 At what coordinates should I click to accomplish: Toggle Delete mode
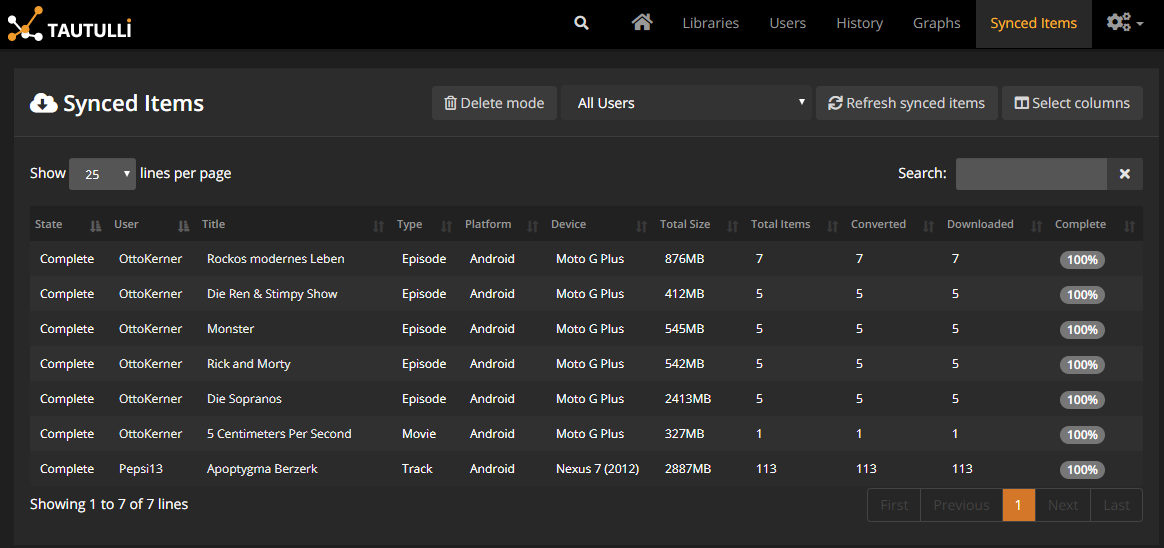[494, 103]
